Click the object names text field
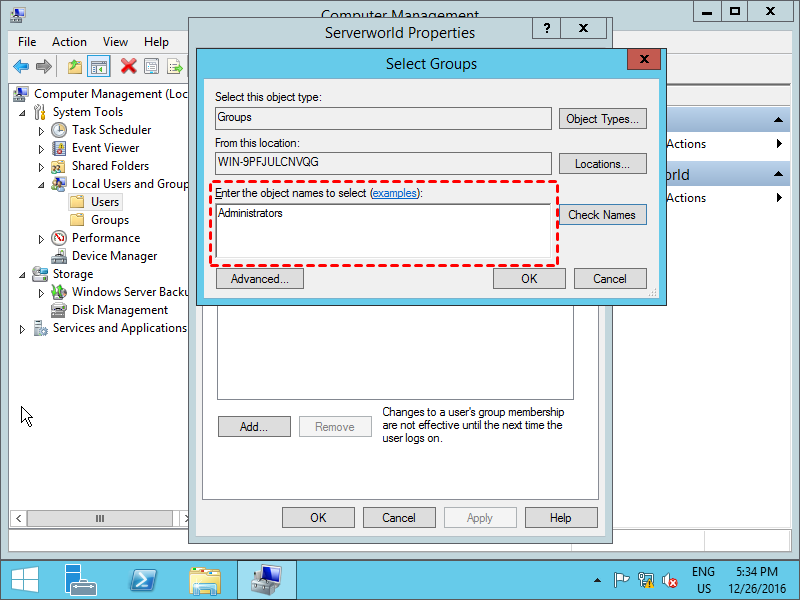The width and height of the screenshot is (800, 600). (x=383, y=234)
